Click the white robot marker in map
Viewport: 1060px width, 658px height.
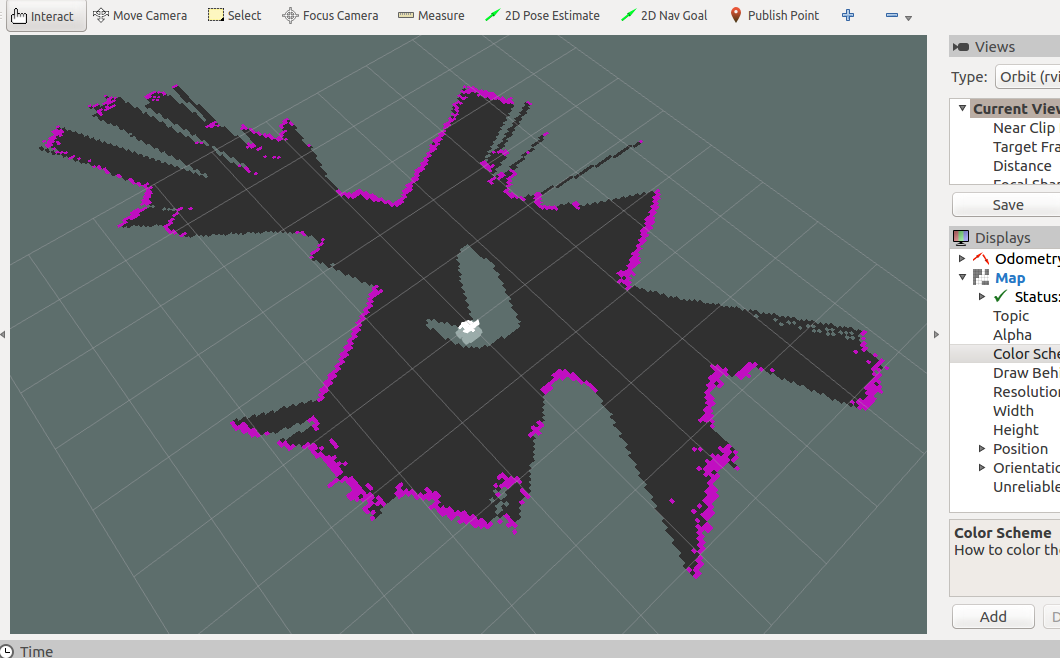pos(468,327)
